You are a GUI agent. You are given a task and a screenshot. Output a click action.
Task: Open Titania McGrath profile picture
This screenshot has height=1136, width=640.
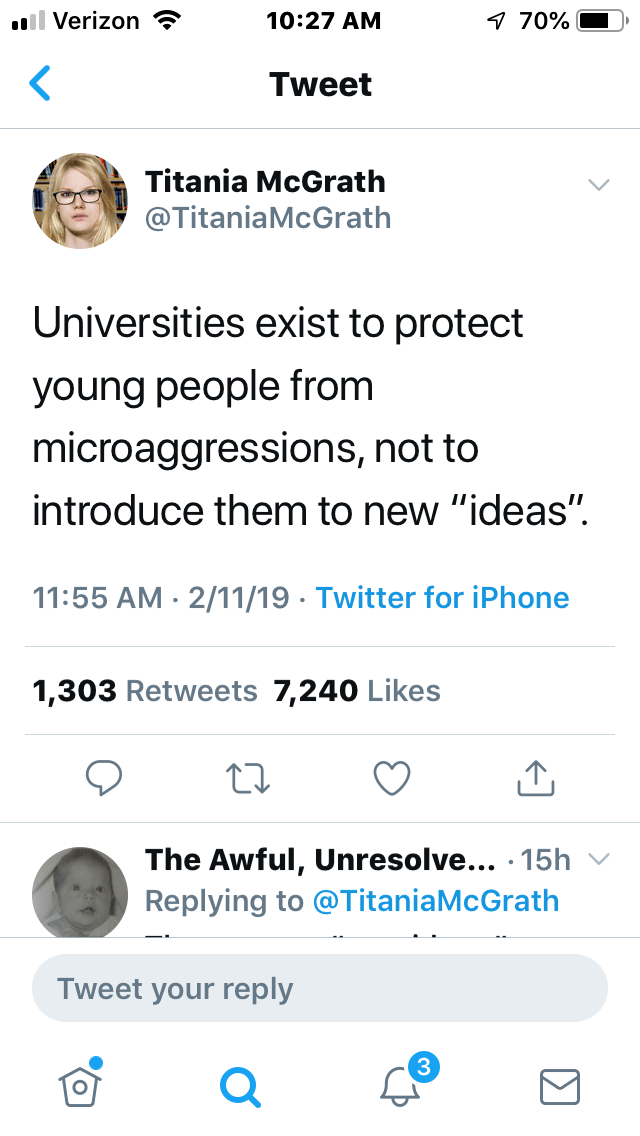[x=80, y=201]
